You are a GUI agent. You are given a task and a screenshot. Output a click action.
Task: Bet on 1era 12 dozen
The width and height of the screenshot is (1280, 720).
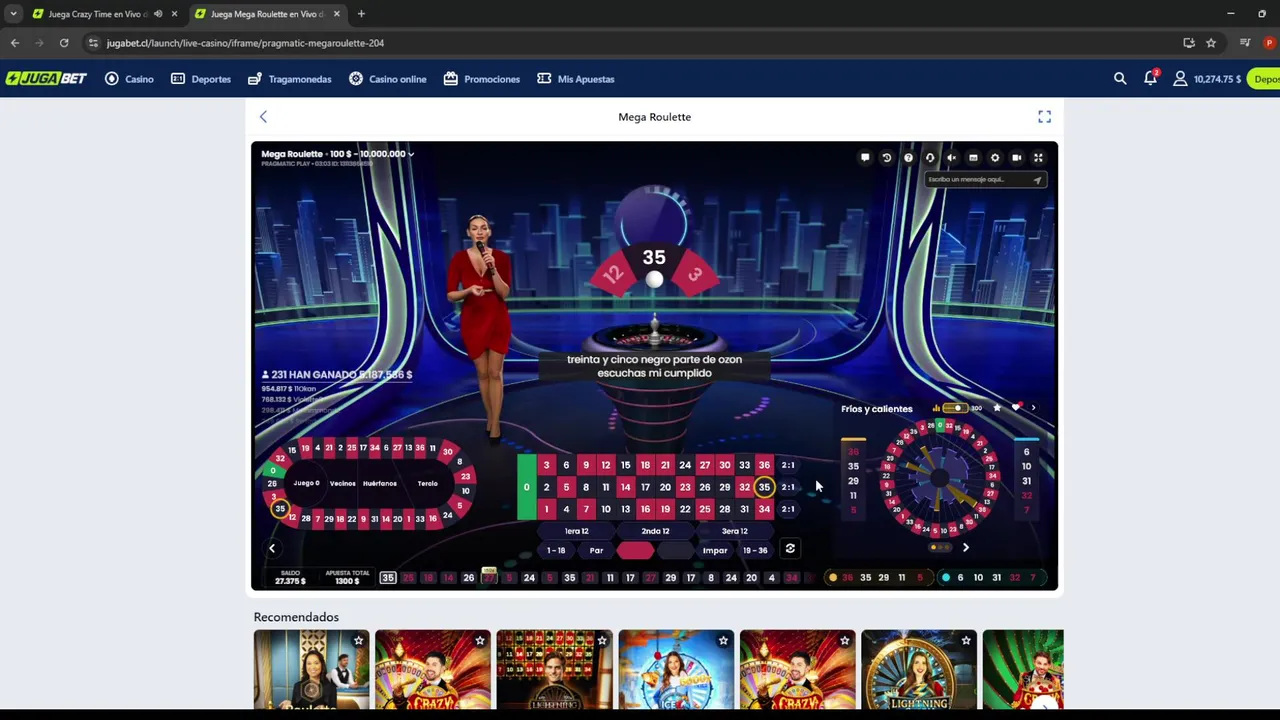click(576, 531)
